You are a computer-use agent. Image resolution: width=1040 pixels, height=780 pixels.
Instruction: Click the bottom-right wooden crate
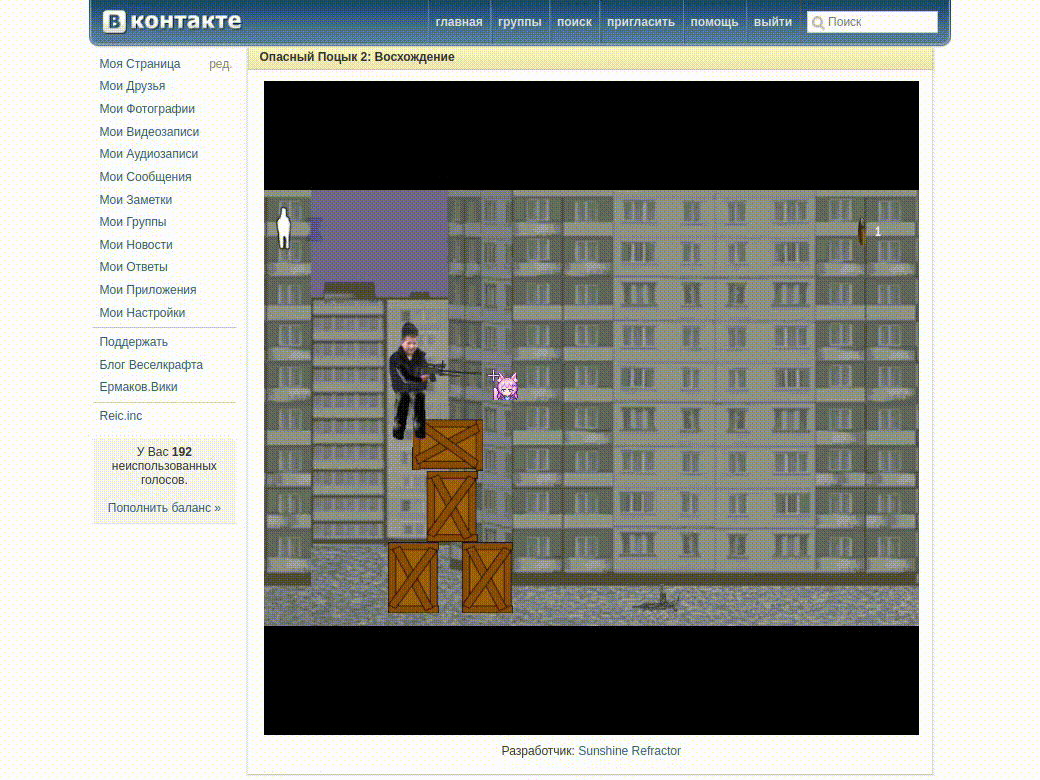pos(487,577)
